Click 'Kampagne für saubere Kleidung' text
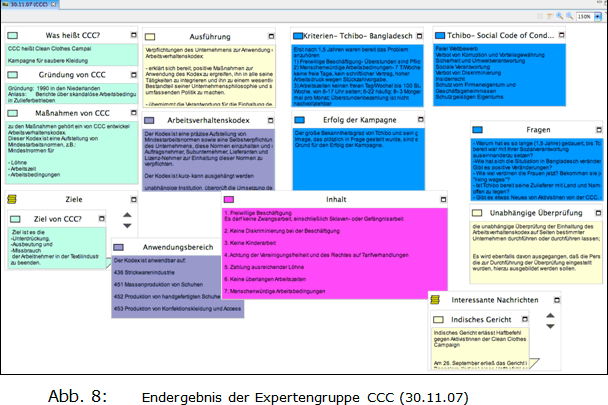 pos(48,61)
